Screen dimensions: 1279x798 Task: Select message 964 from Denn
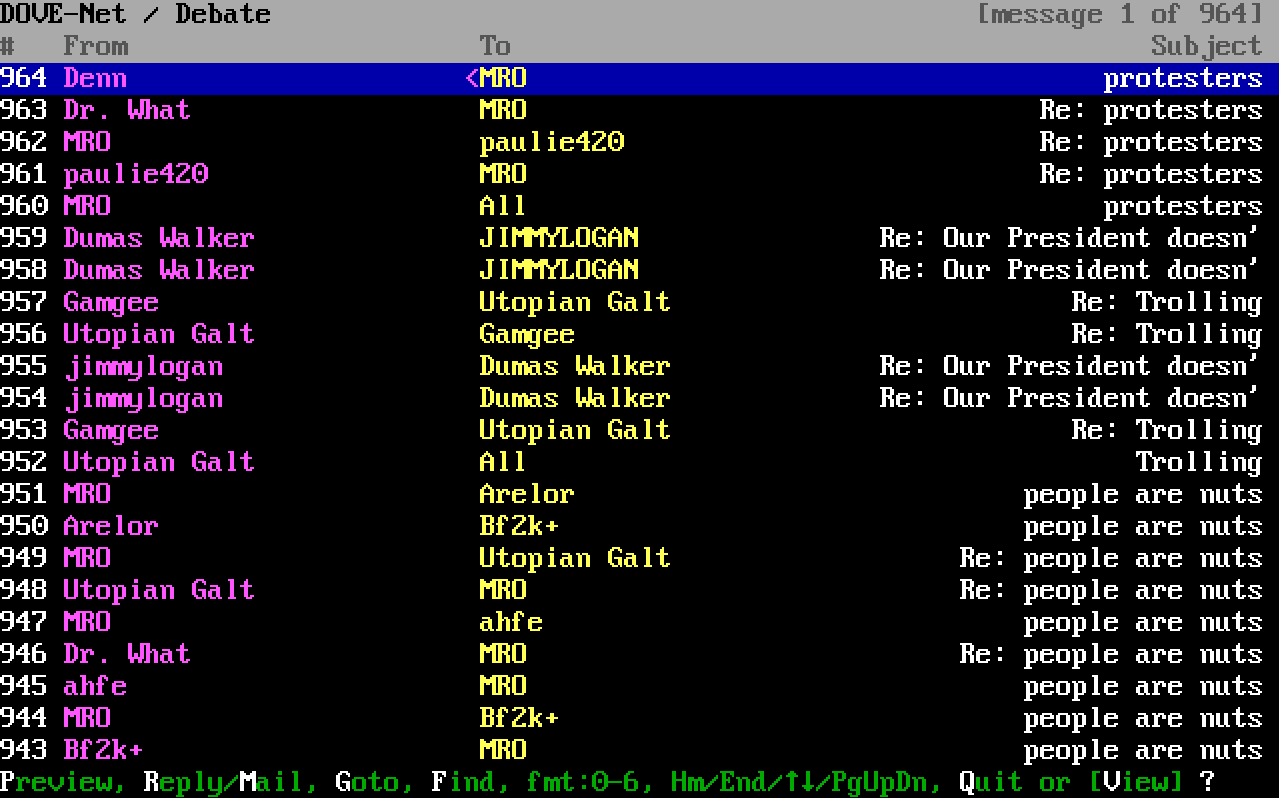pos(95,78)
